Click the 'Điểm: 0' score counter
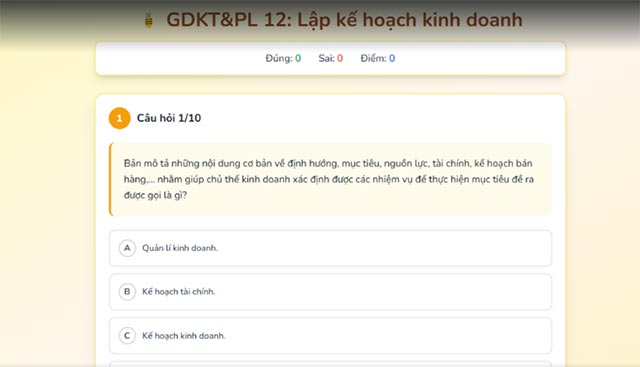Viewport: 640px width, 367px height. 378,58
